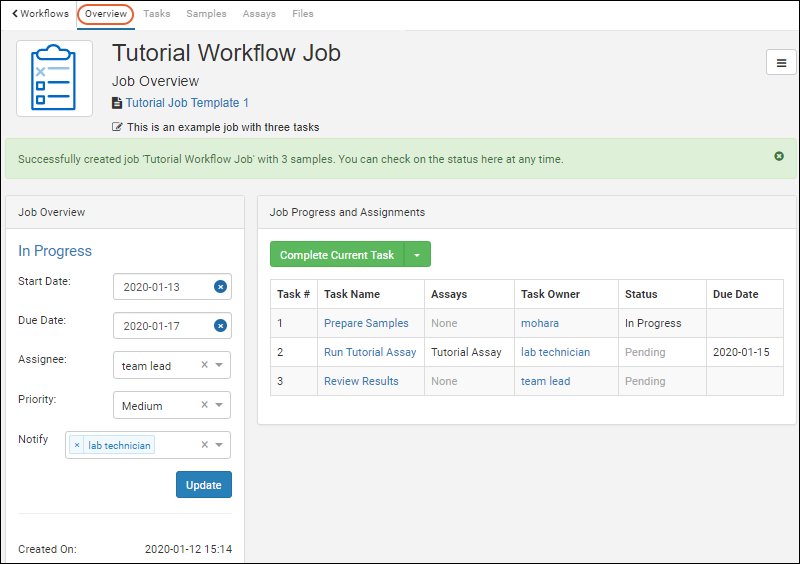Viewport: 800px width, 564px height.
Task: Click the Update button
Action: coord(204,485)
